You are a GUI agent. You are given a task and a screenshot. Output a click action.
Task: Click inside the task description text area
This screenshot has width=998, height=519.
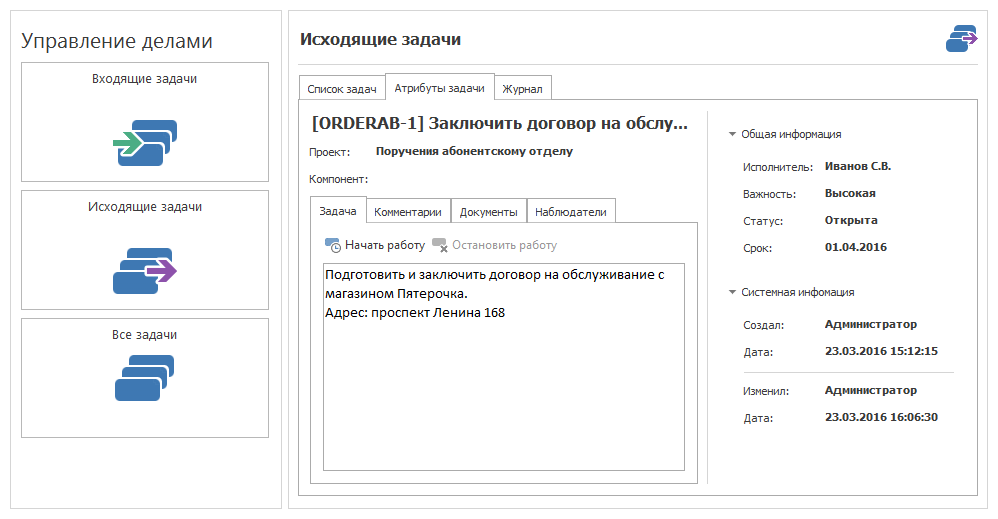[504, 367]
